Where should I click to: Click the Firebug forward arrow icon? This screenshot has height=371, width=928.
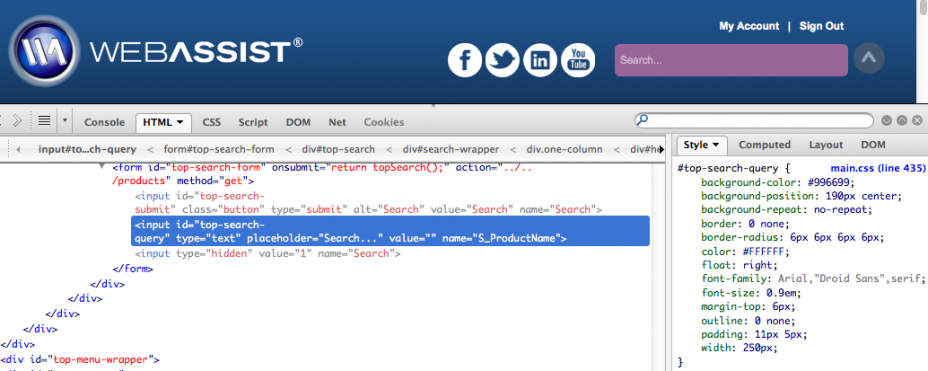17,121
